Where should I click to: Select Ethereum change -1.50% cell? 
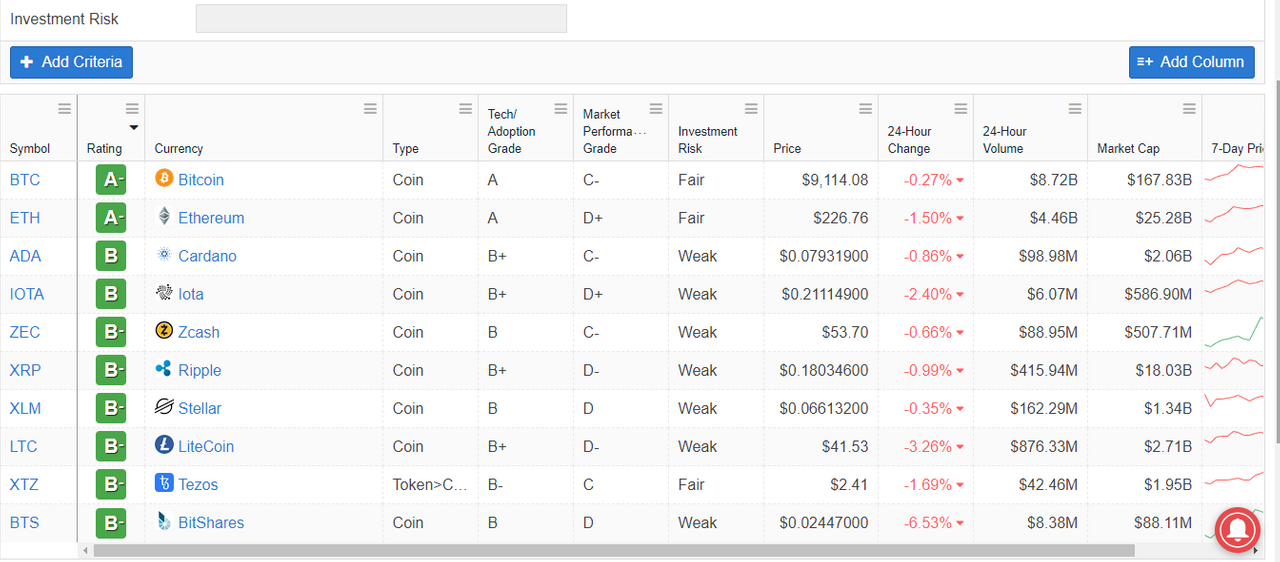(926, 218)
